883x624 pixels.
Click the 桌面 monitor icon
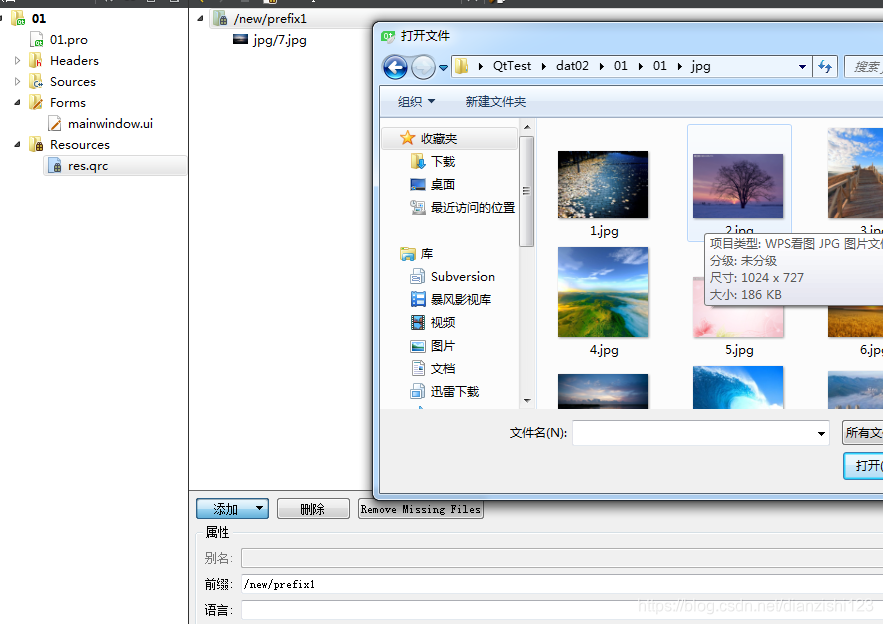[418, 185]
